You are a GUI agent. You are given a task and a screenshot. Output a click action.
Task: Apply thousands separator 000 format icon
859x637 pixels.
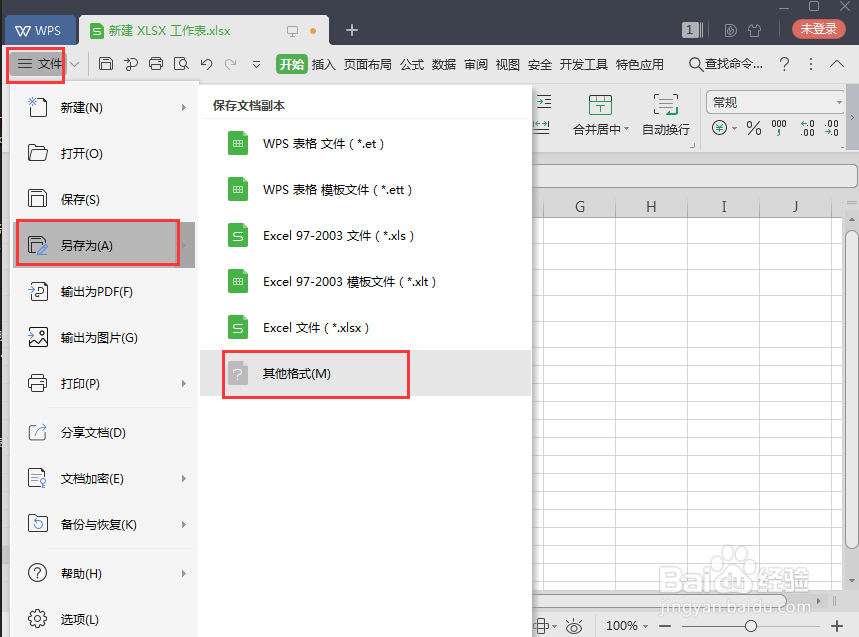pyautogui.click(x=779, y=129)
